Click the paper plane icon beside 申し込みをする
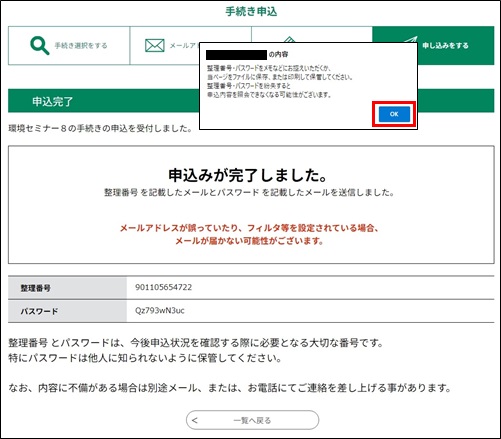The image size is (501, 439). [411, 39]
